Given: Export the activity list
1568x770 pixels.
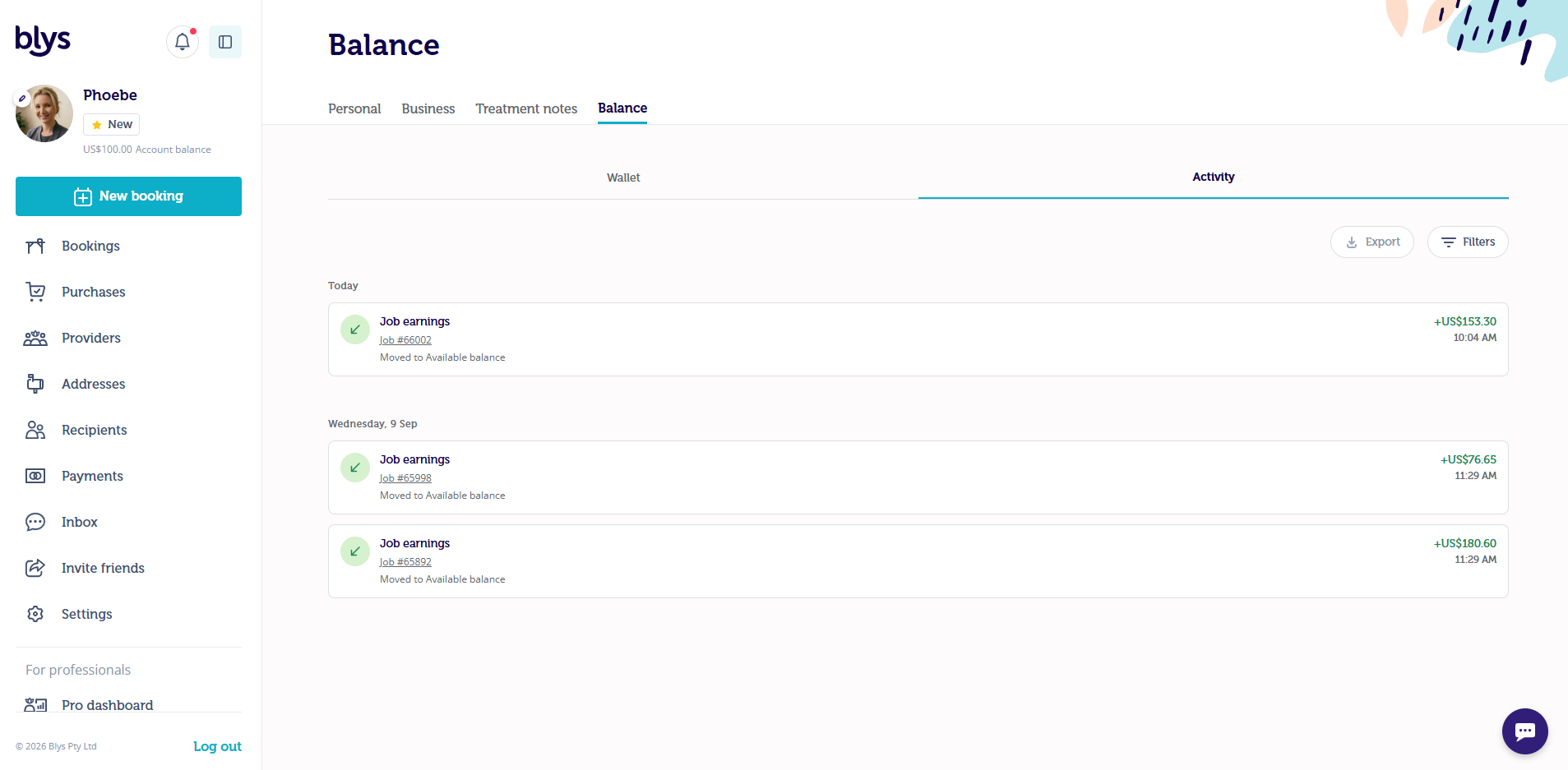Looking at the screenshot, I should (1371, 242).
